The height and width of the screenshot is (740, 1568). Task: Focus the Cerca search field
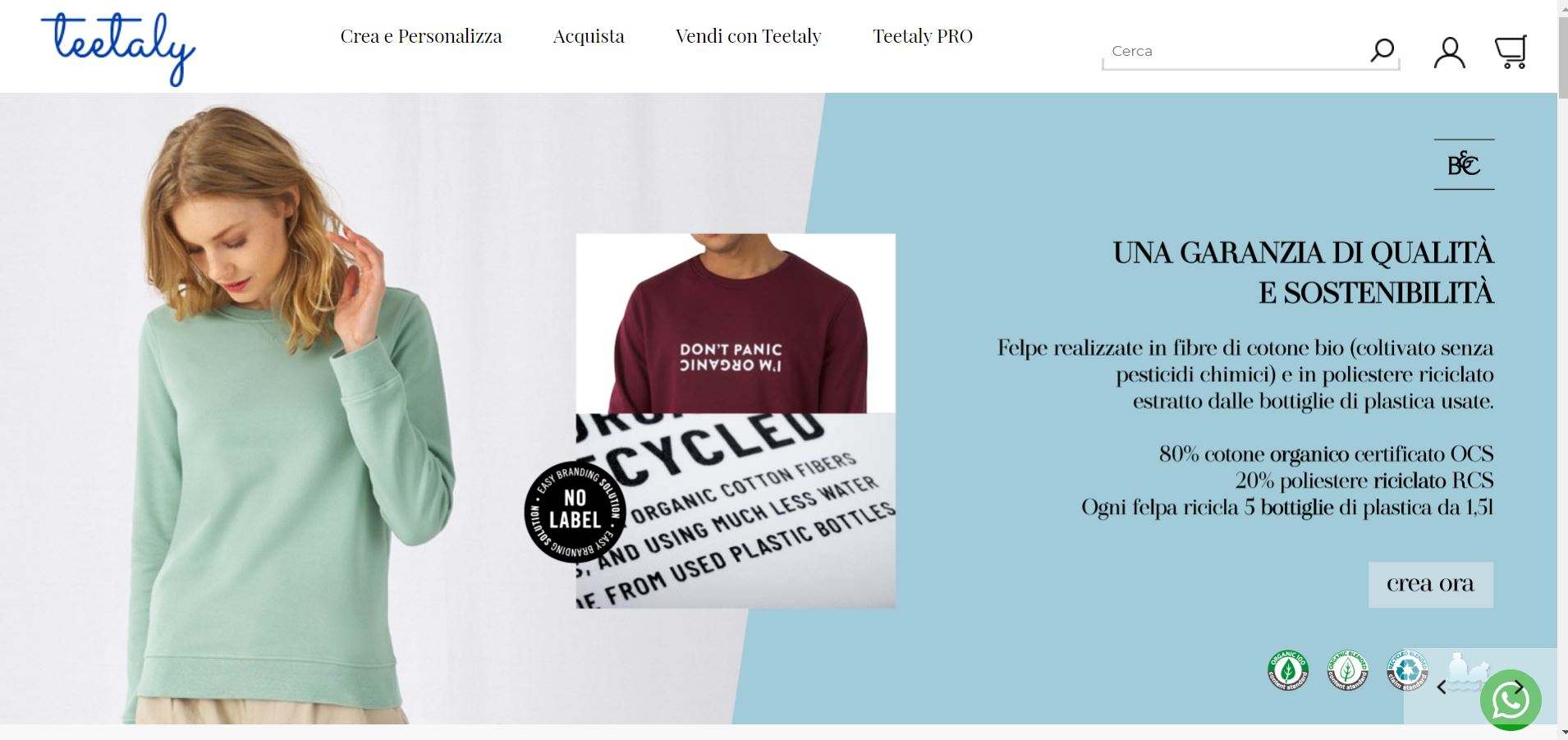(1231, 51)
